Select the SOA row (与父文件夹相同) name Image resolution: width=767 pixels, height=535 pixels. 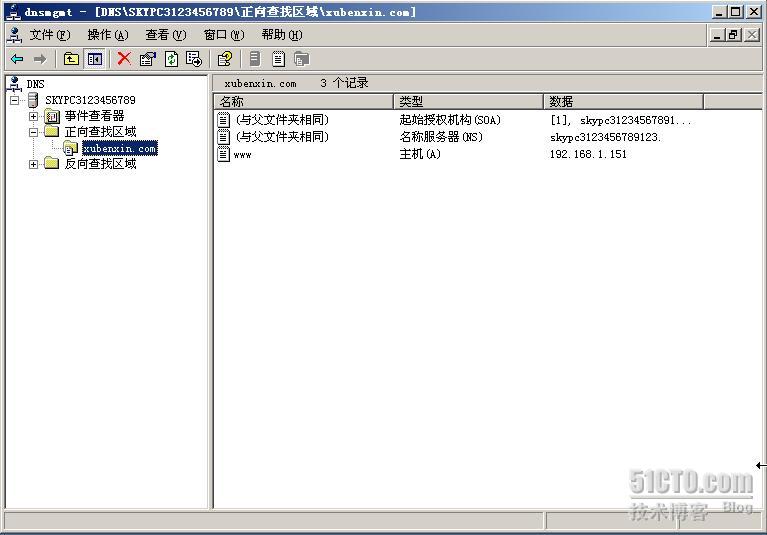282,120
